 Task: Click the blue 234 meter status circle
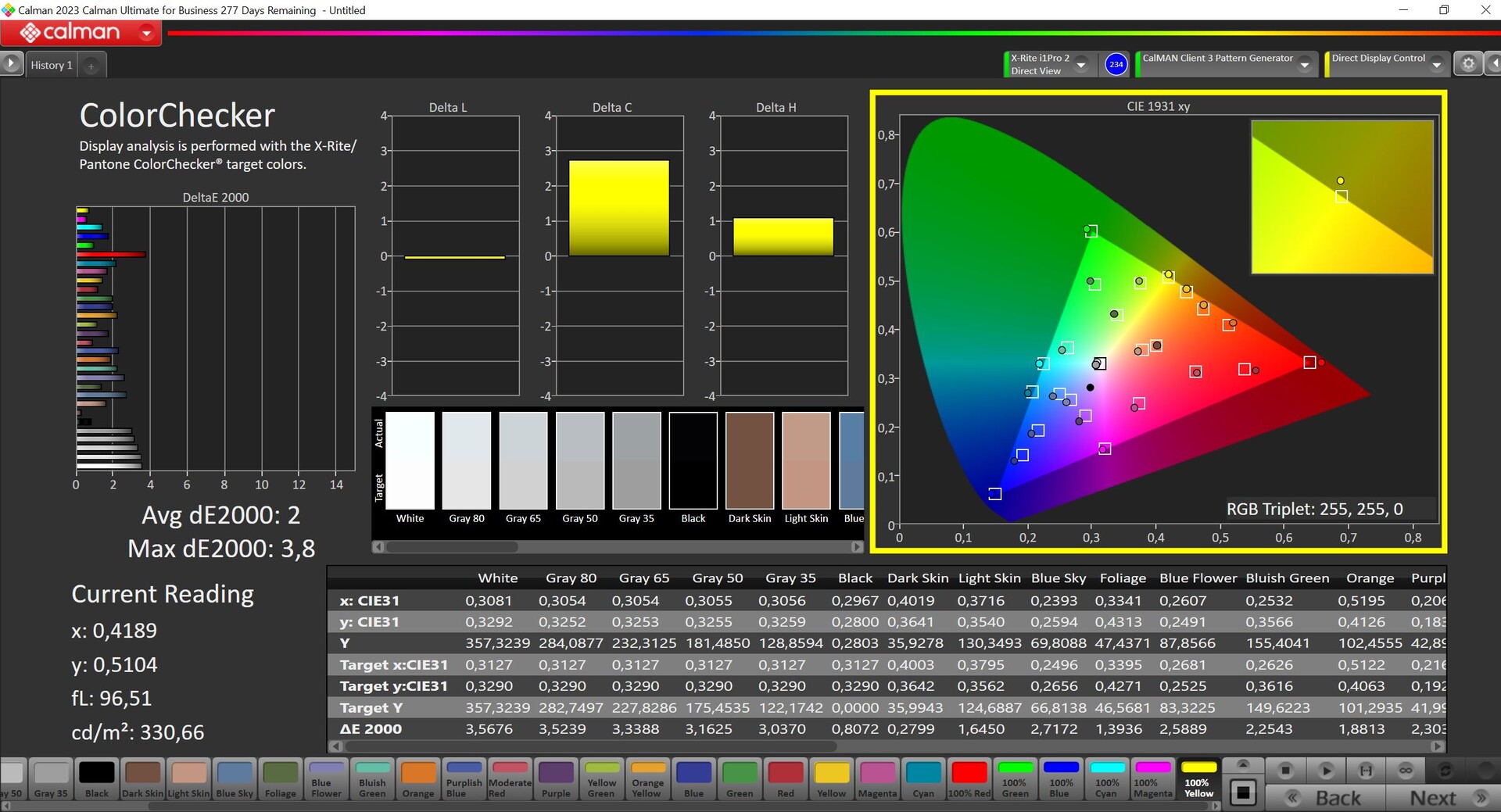tap(1116, 64)
